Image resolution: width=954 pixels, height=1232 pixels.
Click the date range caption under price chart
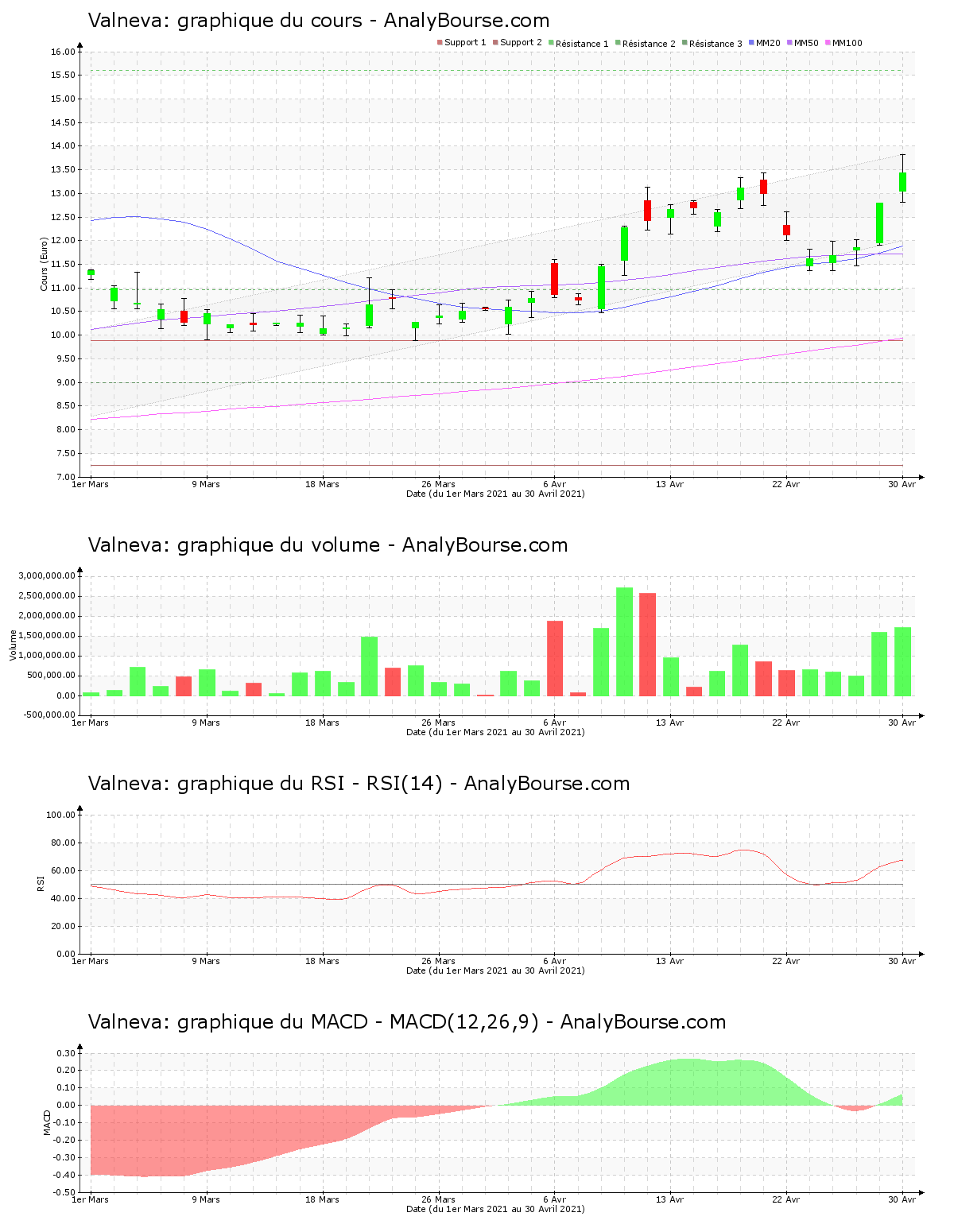click(x=495, y=494)
